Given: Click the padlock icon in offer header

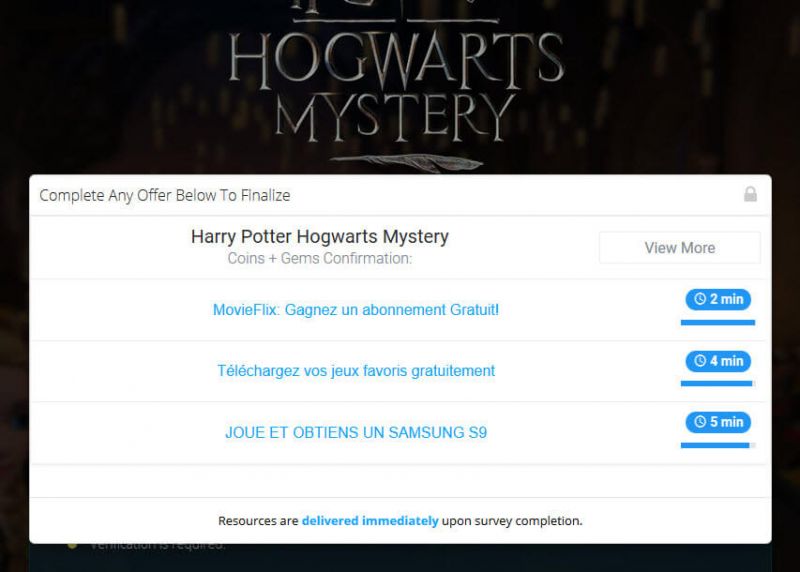Looking at the screenshot, I should coord(750,194).
